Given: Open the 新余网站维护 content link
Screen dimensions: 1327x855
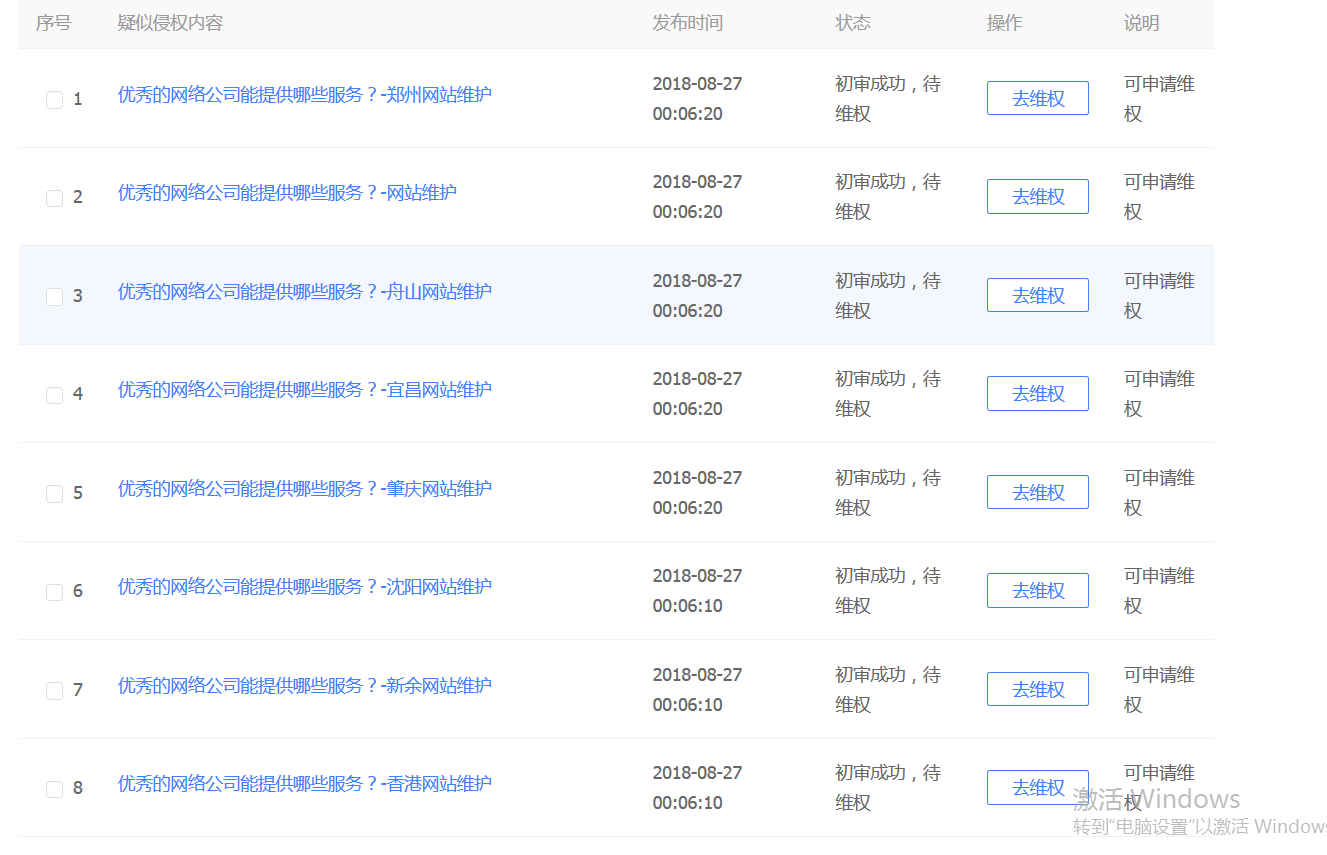Looking at the screenshot, I should [x=304, y=686].
